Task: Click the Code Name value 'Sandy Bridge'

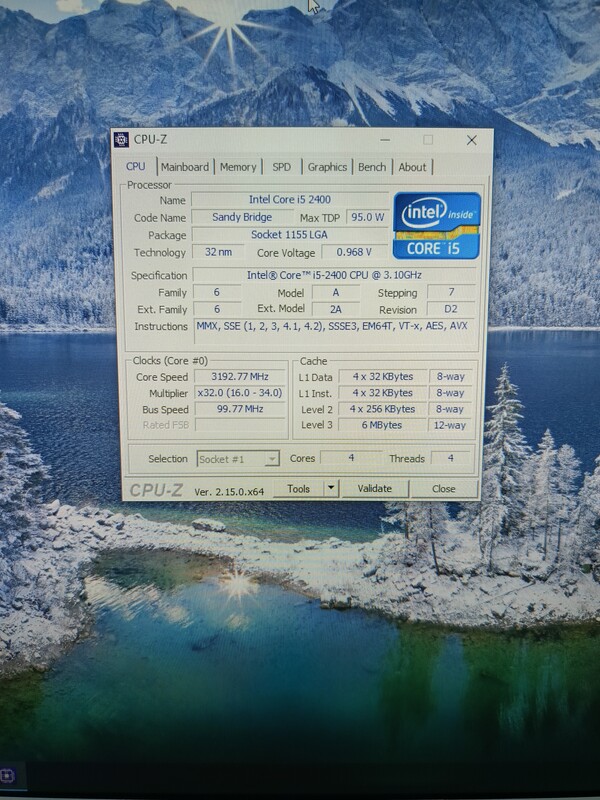Action: coord(242,217)
